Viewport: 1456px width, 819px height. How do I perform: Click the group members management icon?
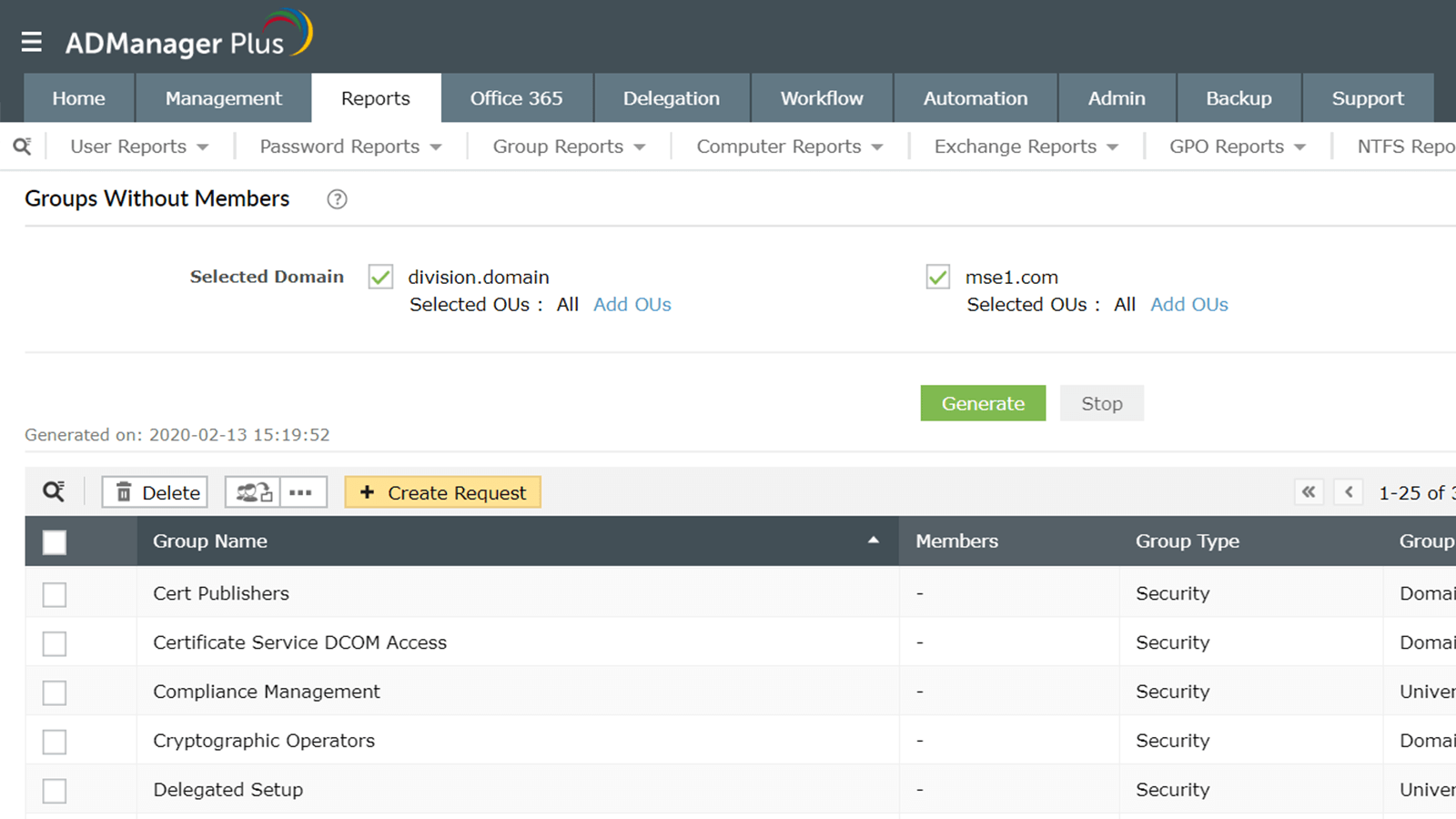[253, 492]
